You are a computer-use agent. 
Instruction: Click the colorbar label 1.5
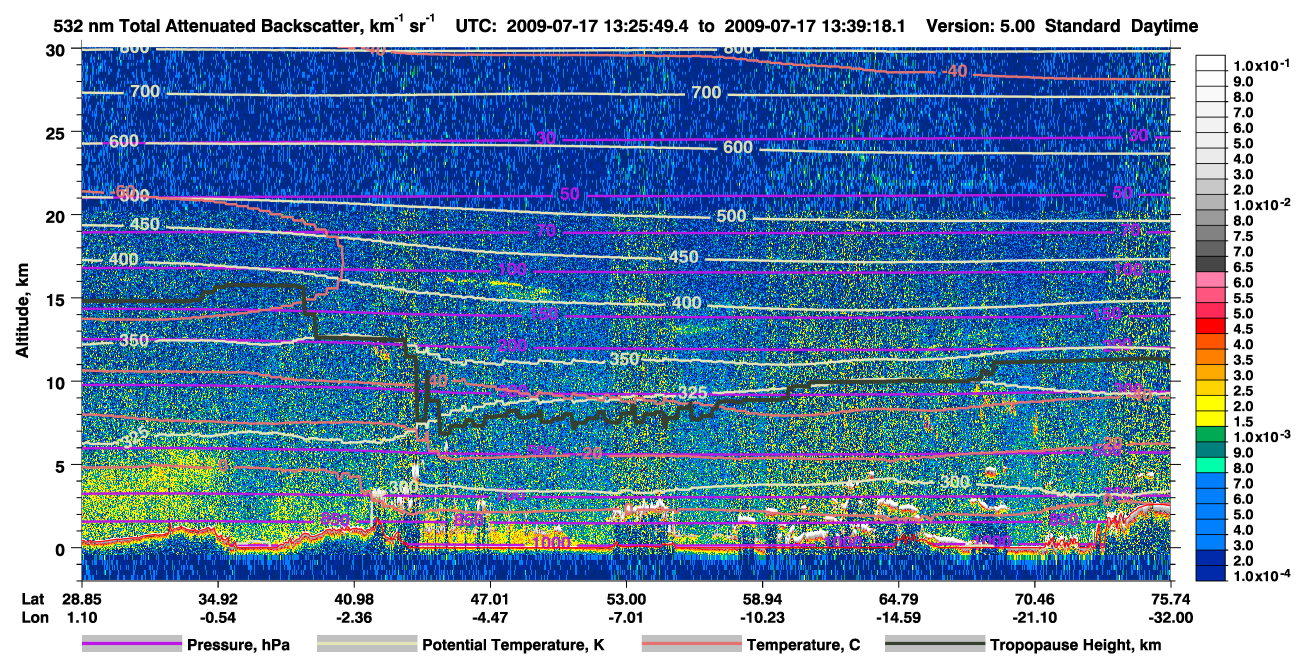click(1241, 421)
